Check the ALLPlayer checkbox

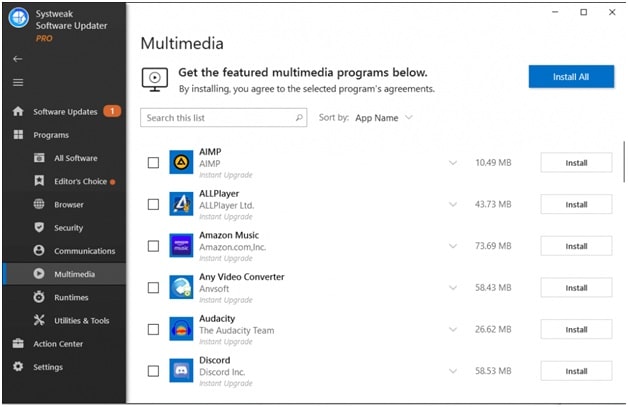click(153, 204)
